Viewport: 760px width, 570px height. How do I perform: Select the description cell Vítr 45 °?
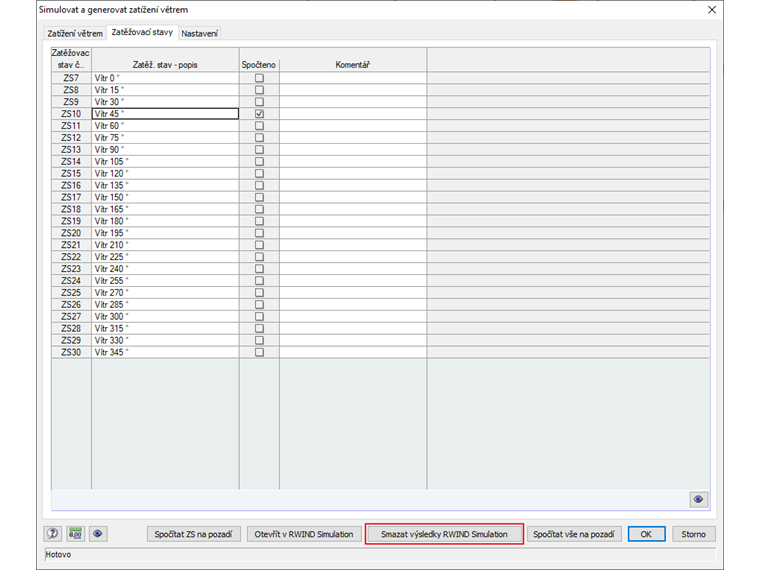(x=165, y=114)
